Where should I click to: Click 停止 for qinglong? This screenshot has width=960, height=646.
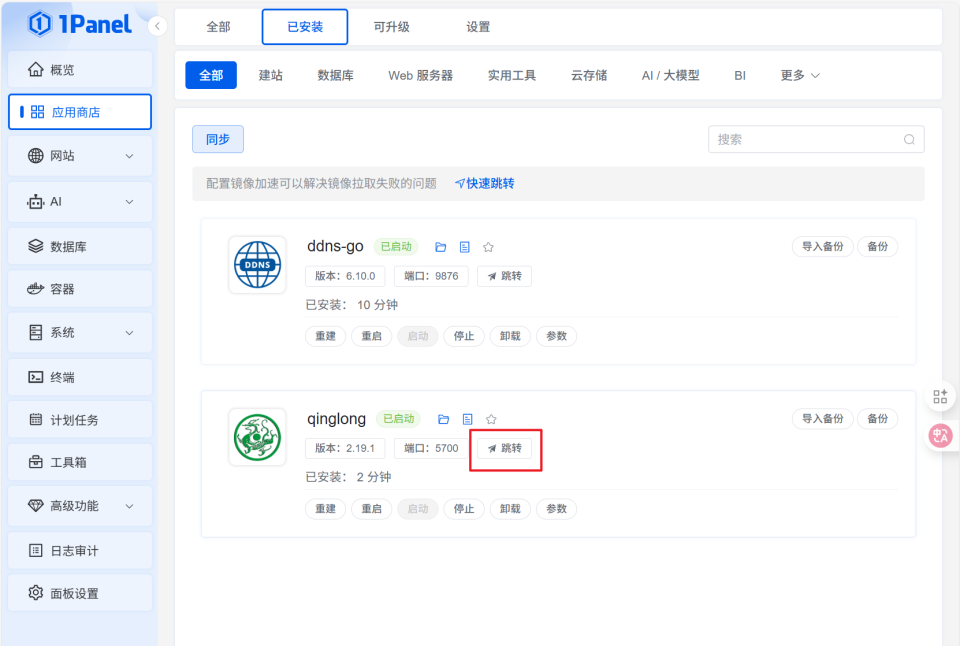click(x=463, y=508)
